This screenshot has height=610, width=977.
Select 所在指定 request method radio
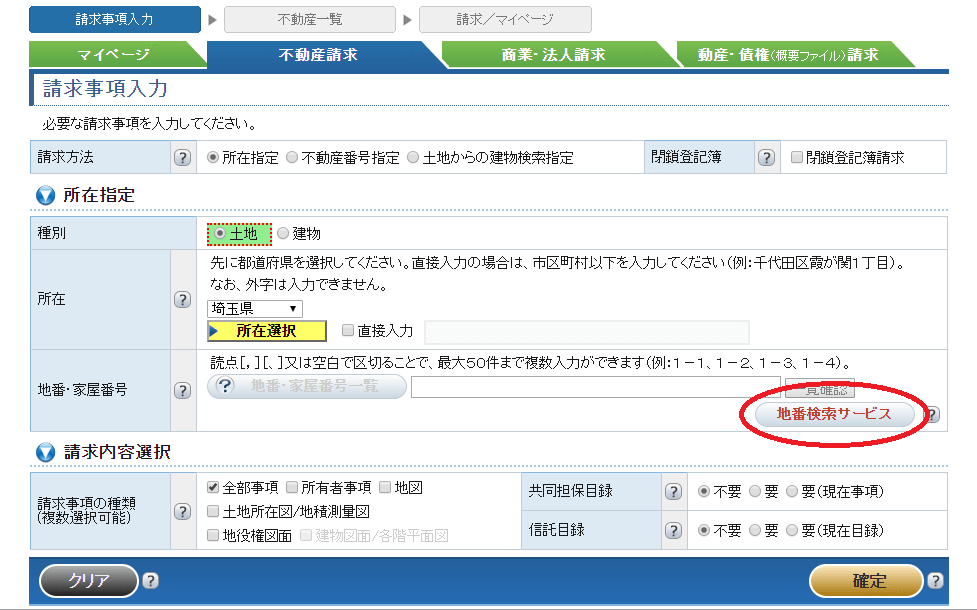pos(213,158)
